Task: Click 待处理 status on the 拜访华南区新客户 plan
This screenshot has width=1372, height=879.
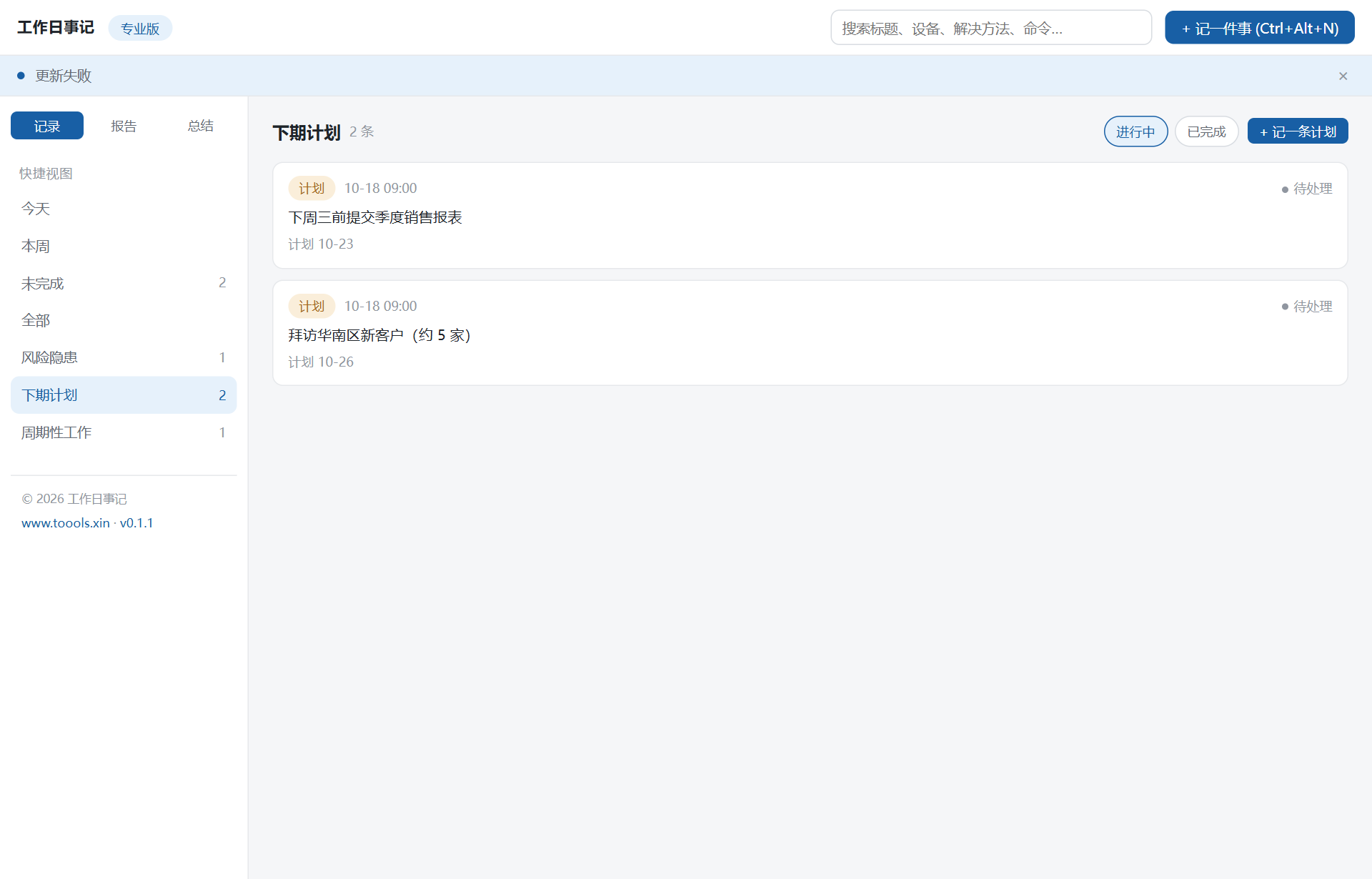Action: (x=1307, y=307)
